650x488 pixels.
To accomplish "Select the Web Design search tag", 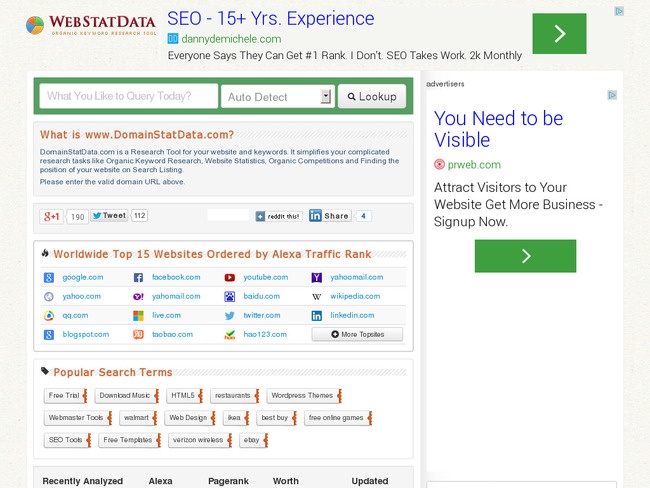I will tap(190, 418).
